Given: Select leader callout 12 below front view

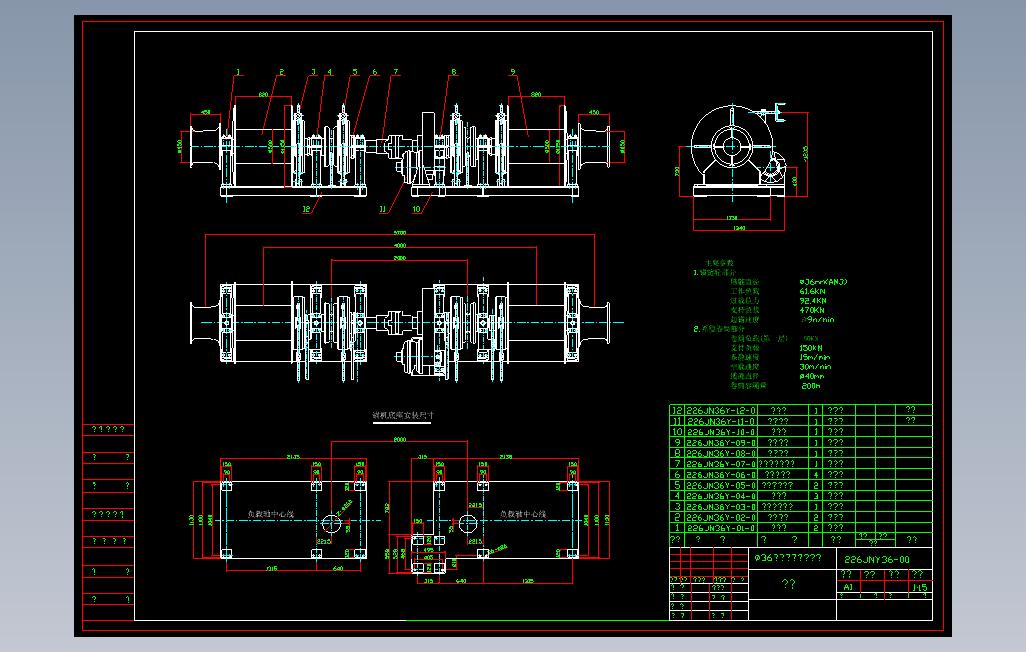Looking at the screenshot, I should tap(306, 209).
